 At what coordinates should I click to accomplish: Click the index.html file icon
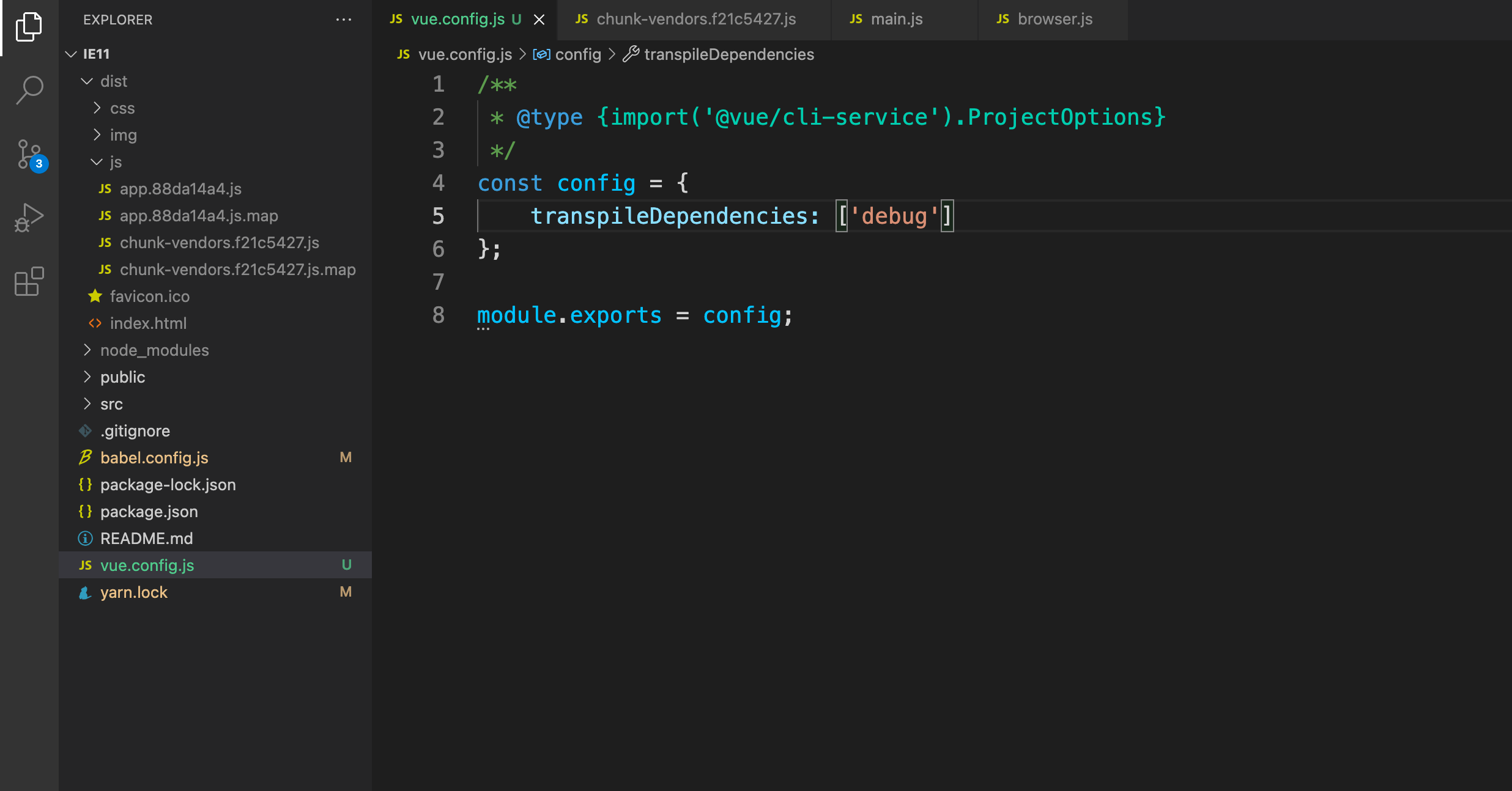(x=96, y=323)
